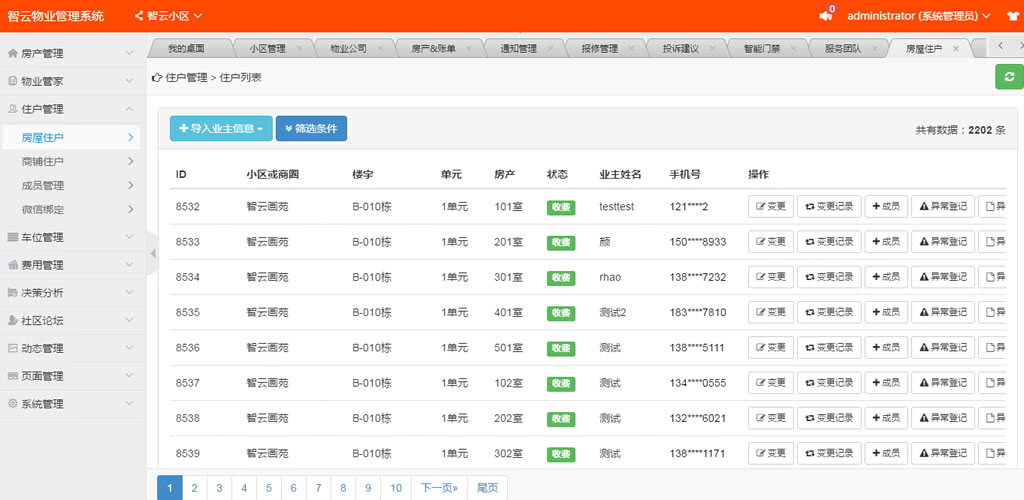1024x500 pixels.
Task: Close the 报修管理 tab
Action: tap(632, 48)
